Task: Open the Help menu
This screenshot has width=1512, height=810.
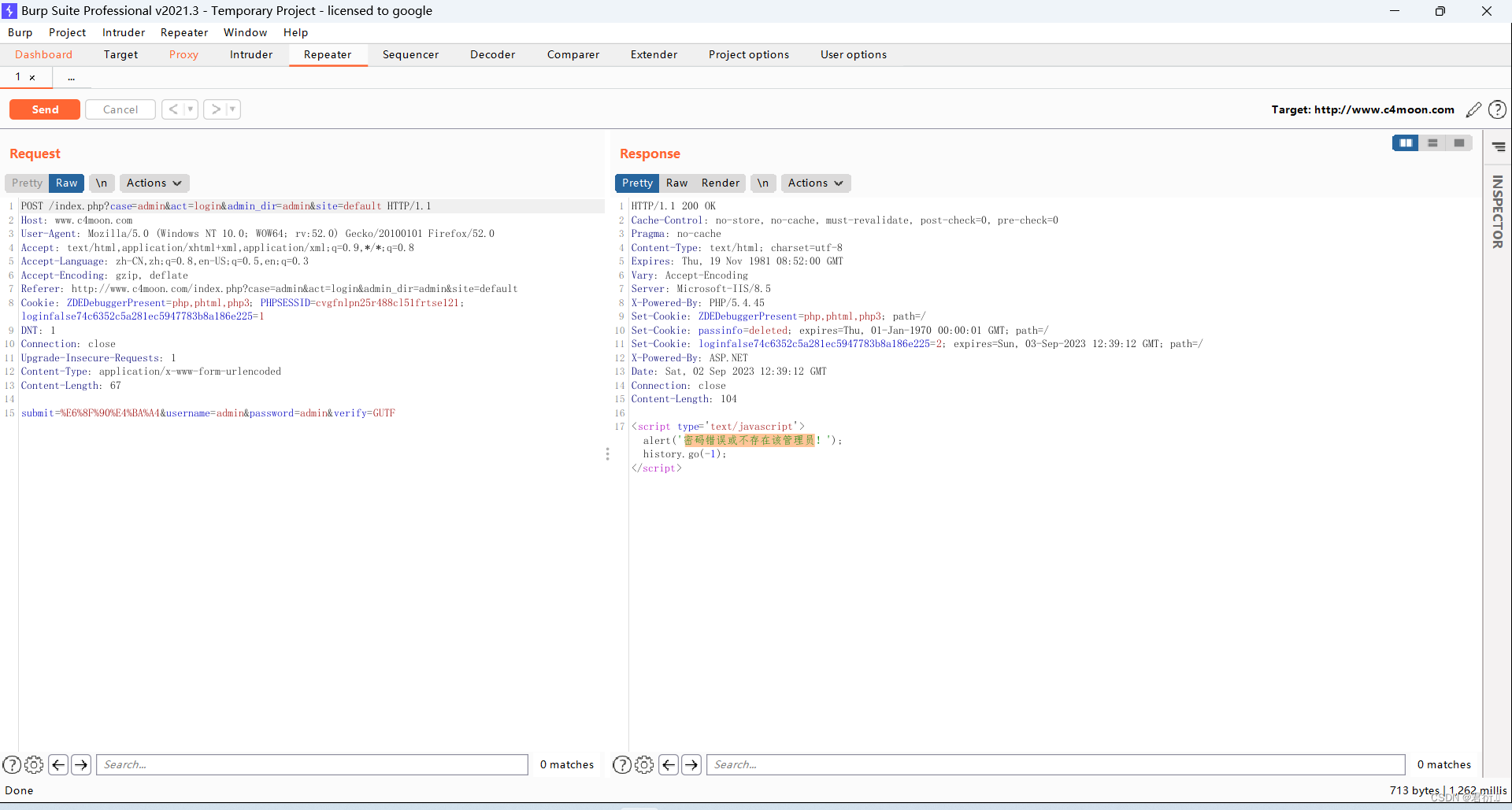Action: tap(296, 32)
